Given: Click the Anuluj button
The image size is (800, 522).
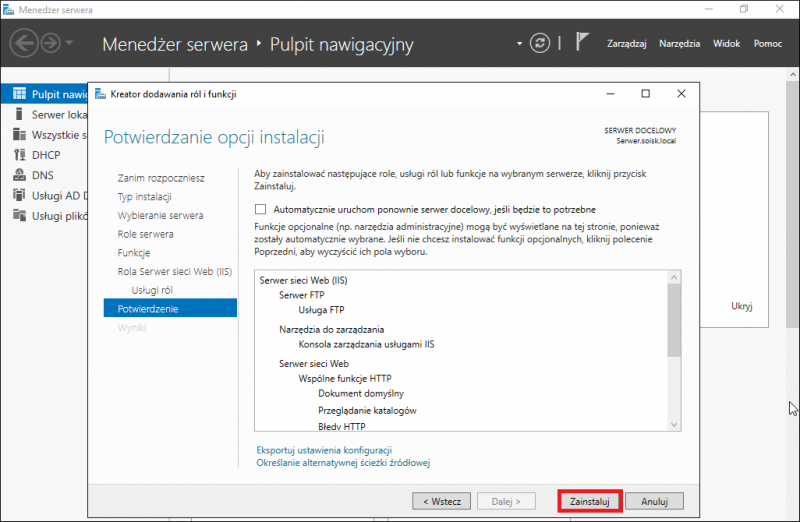Looking at the screenshot, I should (654, 500).
